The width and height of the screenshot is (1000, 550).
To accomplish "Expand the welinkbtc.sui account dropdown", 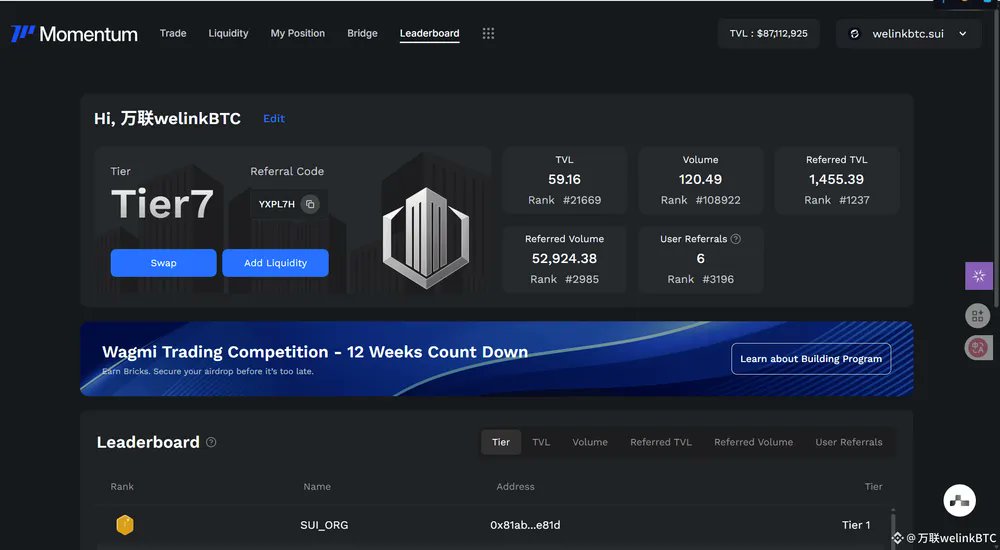I will 962,34.
